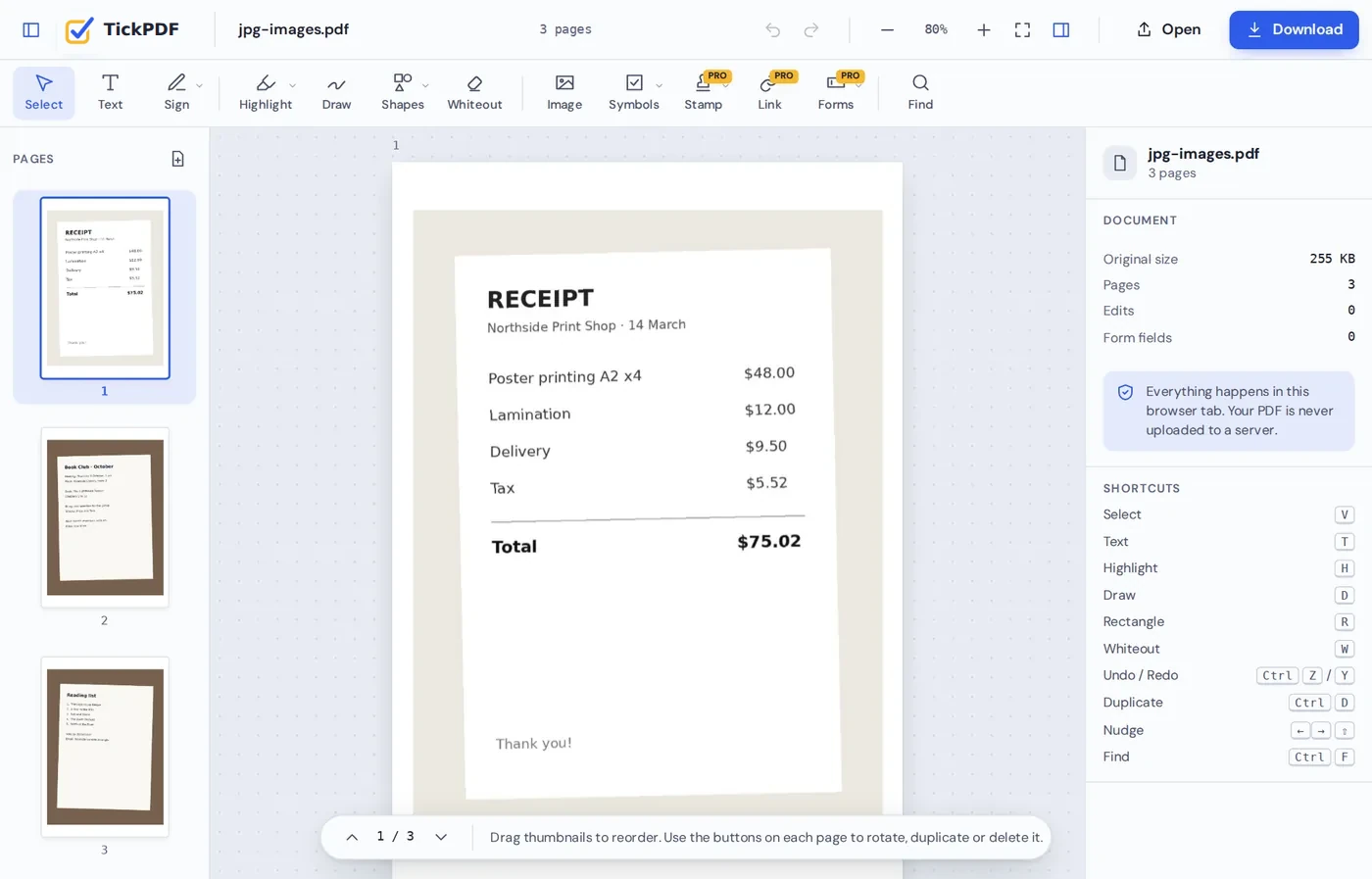Image resolution: width=1372 pixels, height=879 pixels.
Task: Click the 80% zoom level
Action: click(x=936, y=29)
